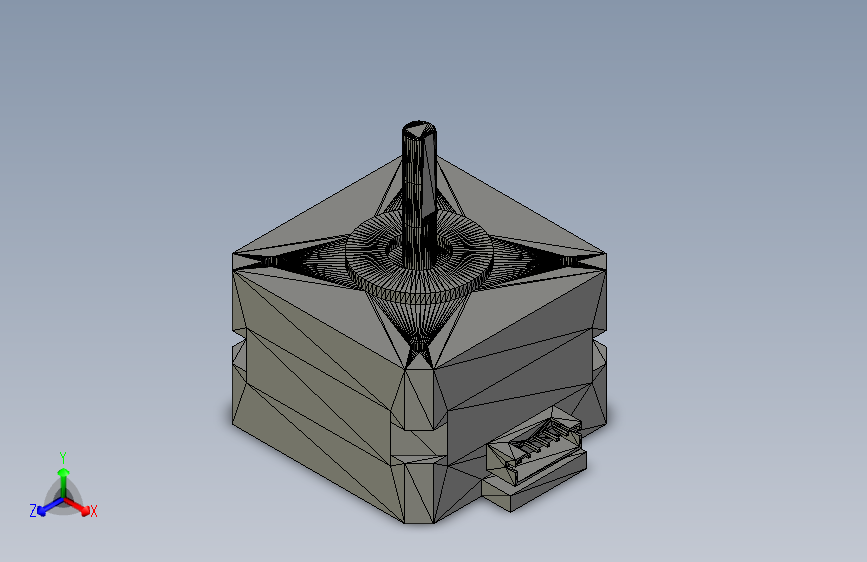Click the green Y axis of the orientation triad
Screen dimensions: 867x562
click(64, 482)
